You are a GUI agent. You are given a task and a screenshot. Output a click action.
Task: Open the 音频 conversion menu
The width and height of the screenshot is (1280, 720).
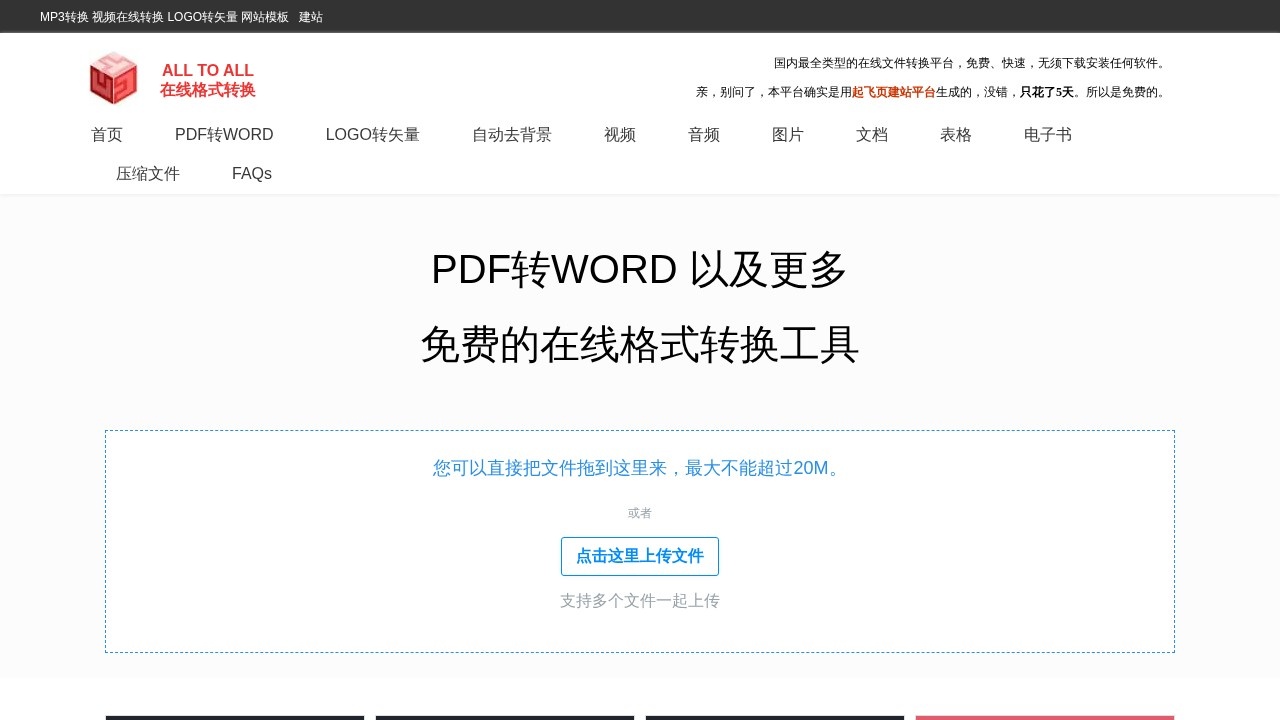pos(704,135)
